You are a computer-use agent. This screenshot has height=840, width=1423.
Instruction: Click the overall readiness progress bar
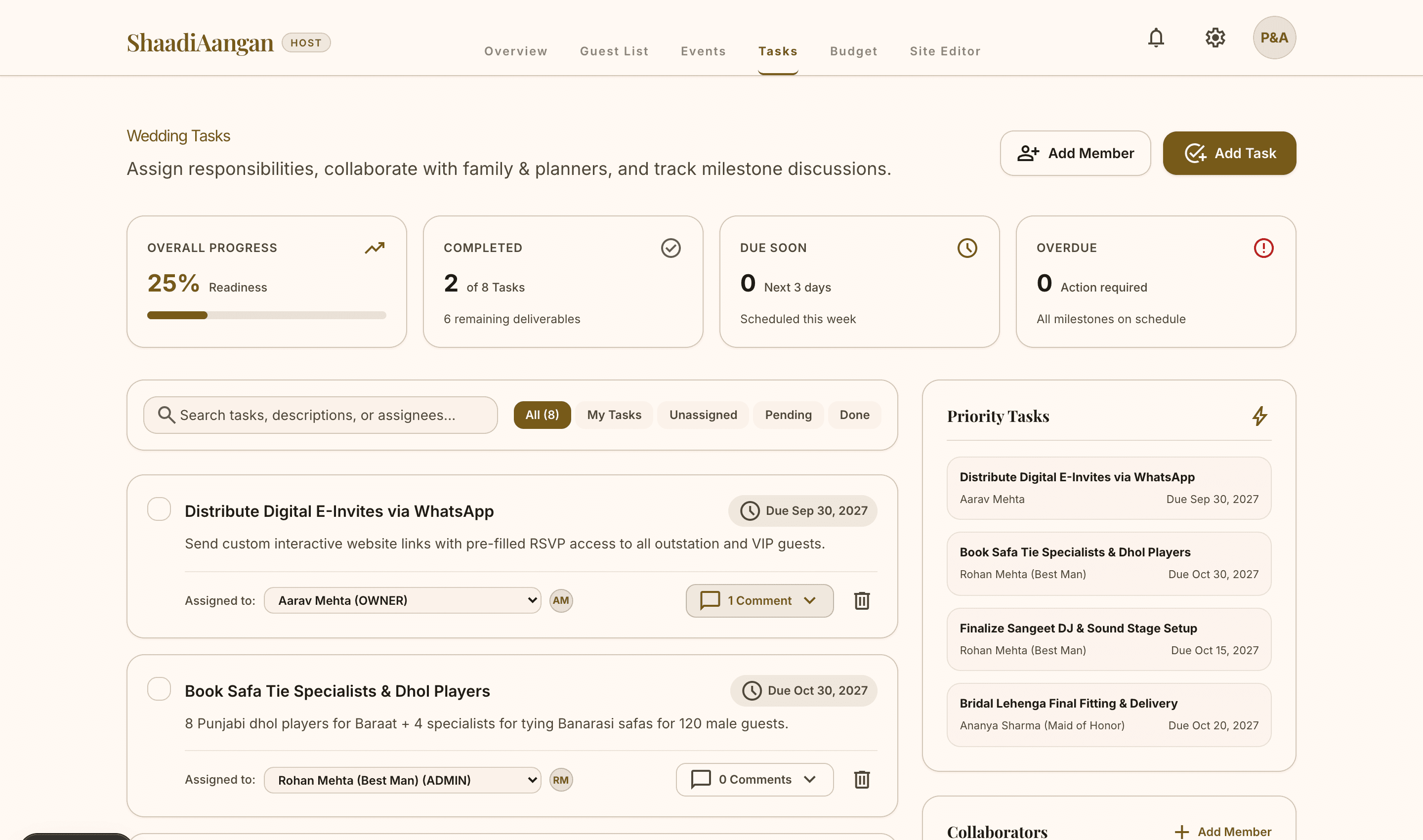click(x=267, y=315)
